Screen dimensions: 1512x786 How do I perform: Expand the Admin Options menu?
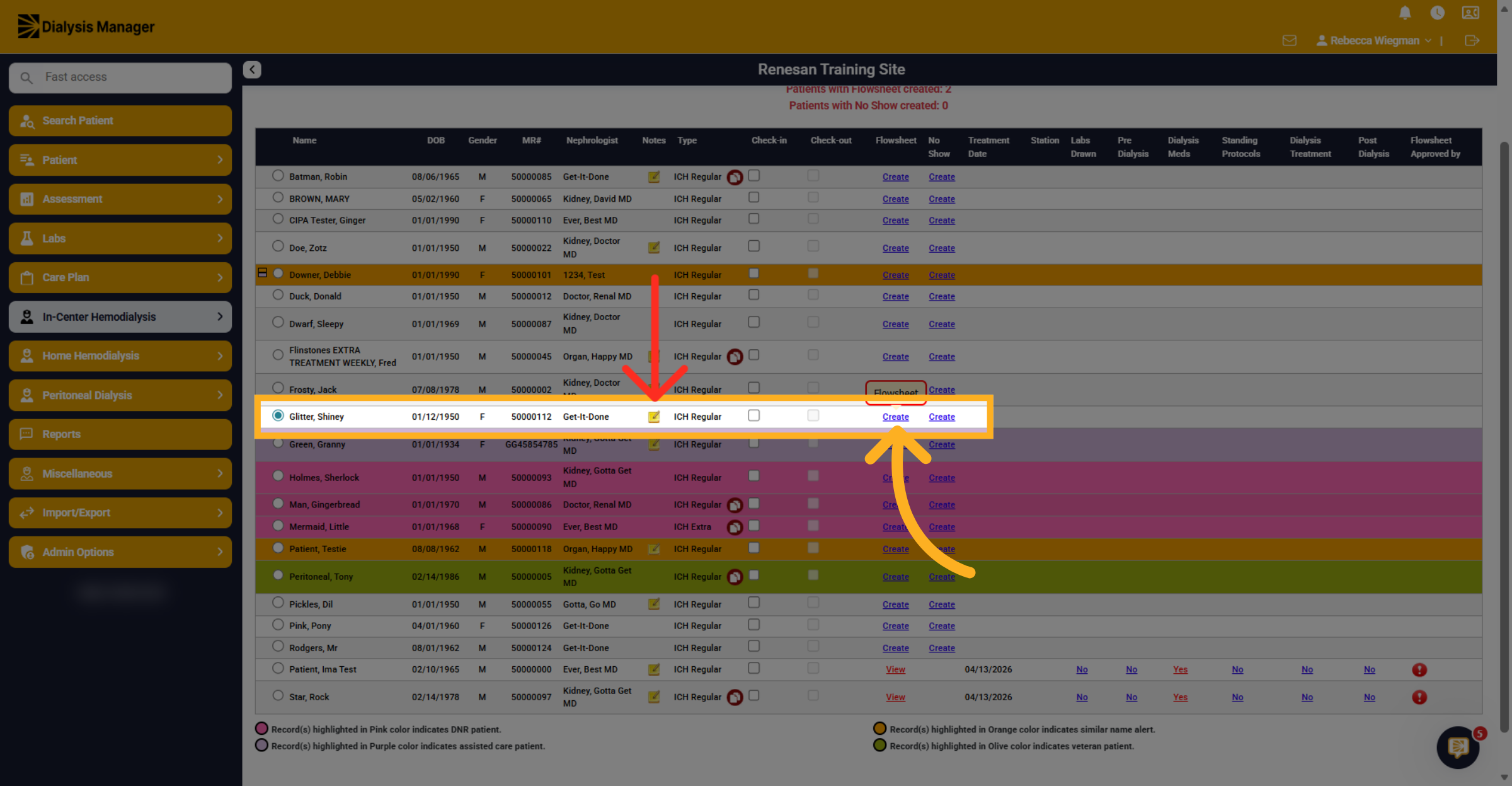[x=120, y=552]
